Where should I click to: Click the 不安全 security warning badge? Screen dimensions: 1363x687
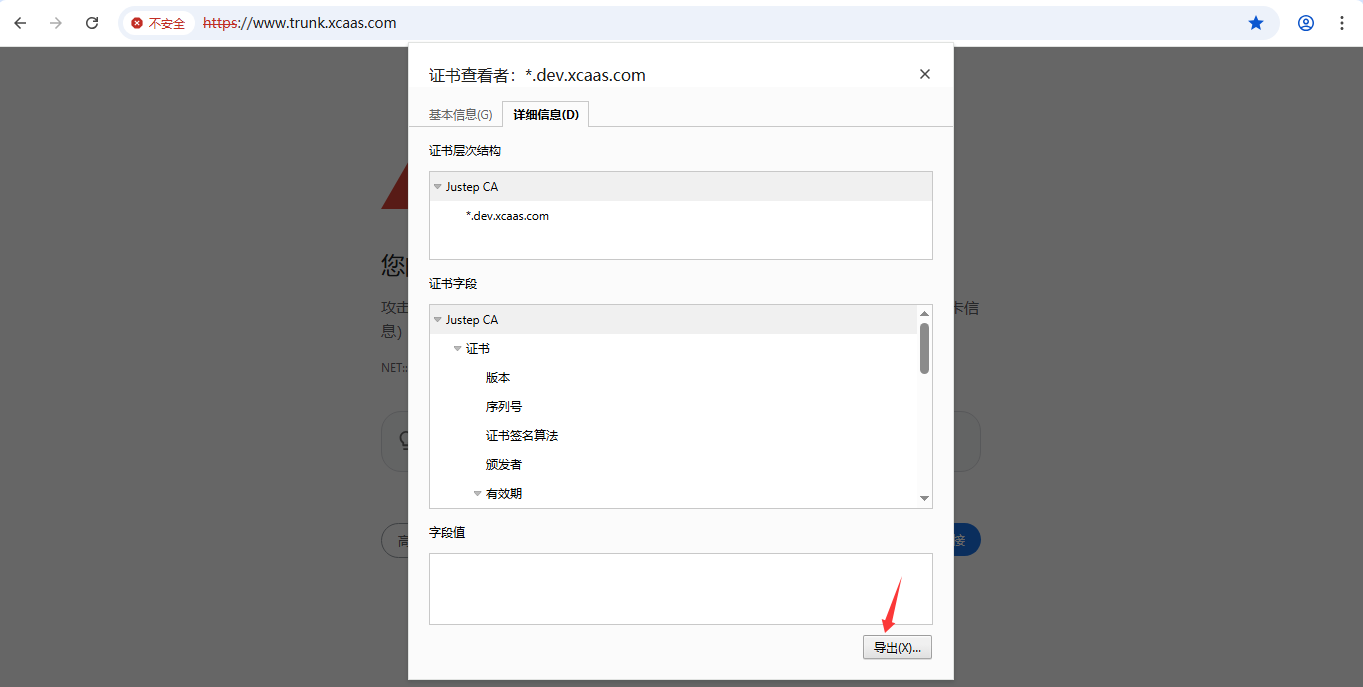coord(159,23)
